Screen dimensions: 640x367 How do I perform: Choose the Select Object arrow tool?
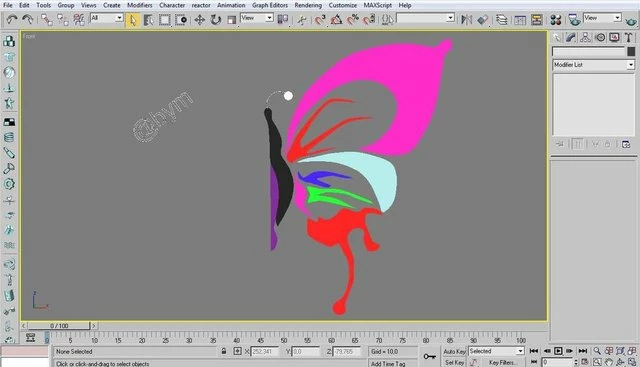point(133,20)
